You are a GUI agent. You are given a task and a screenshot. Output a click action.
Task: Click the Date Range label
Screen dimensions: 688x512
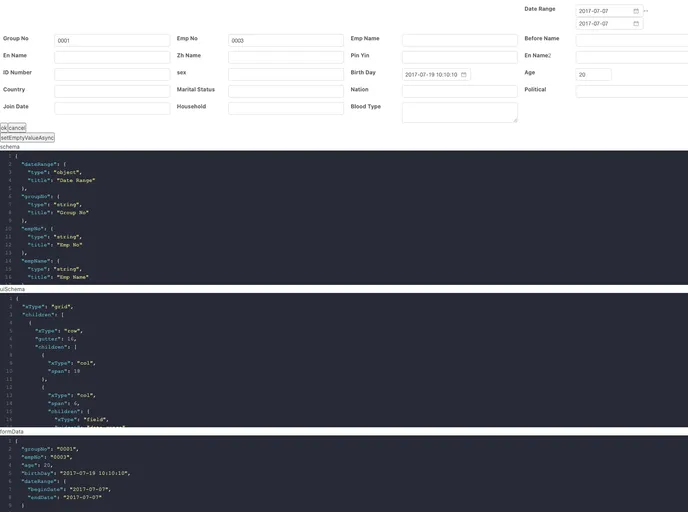tap(540, 9)
